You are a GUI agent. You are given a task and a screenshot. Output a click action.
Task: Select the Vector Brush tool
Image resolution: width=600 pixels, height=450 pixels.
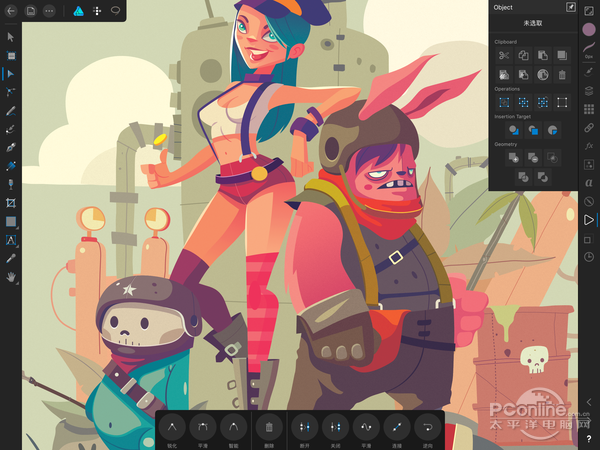coord(11,129)
